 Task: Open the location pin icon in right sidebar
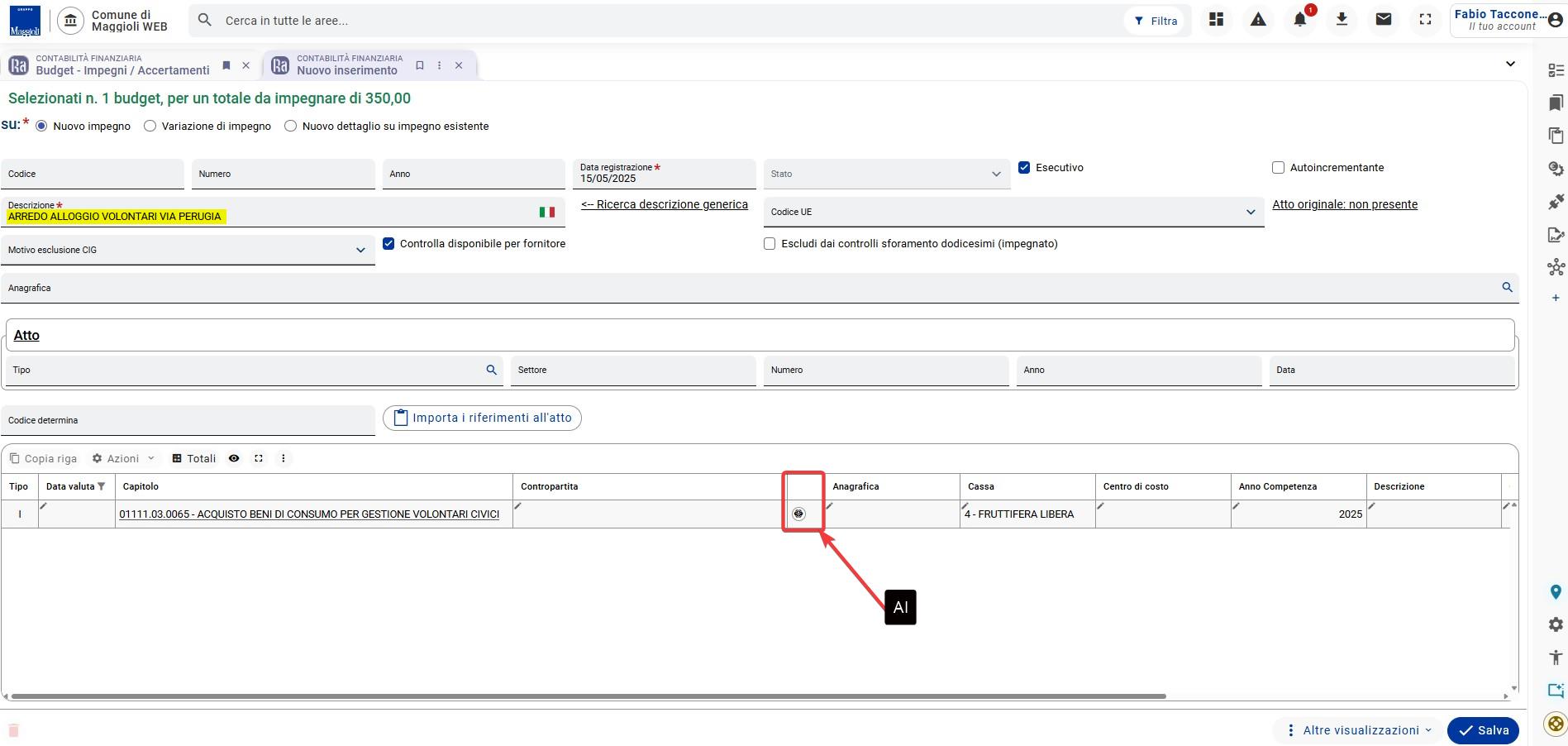[x=1556, y=592]
